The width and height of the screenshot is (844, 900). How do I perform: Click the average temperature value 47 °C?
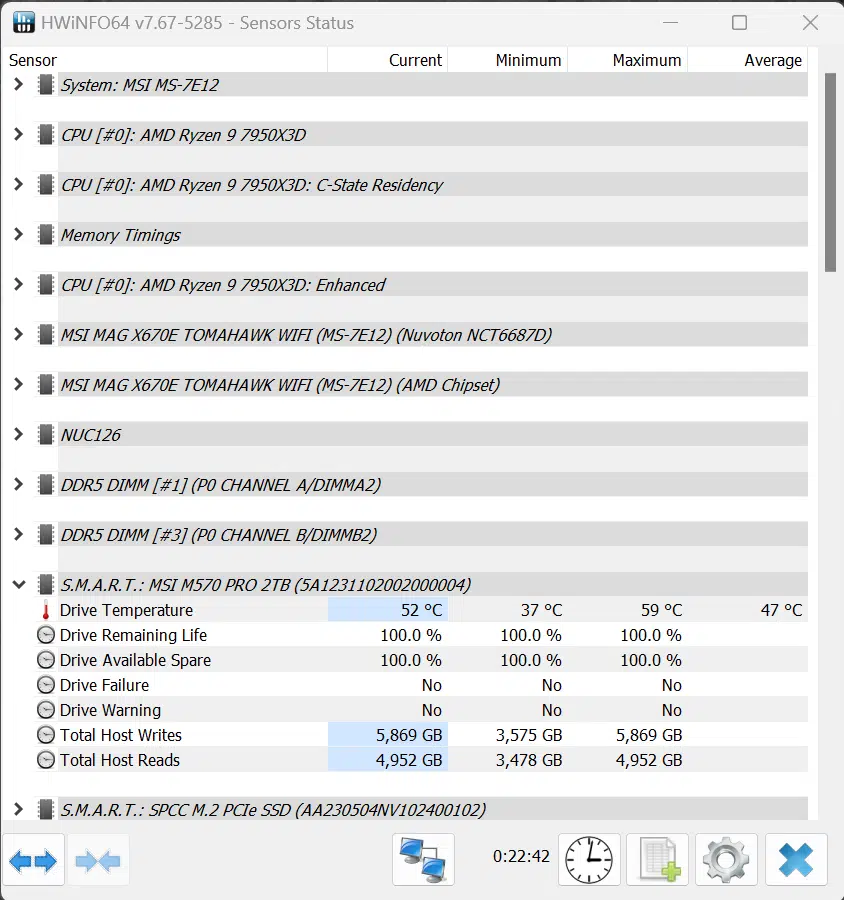[781, 610]
